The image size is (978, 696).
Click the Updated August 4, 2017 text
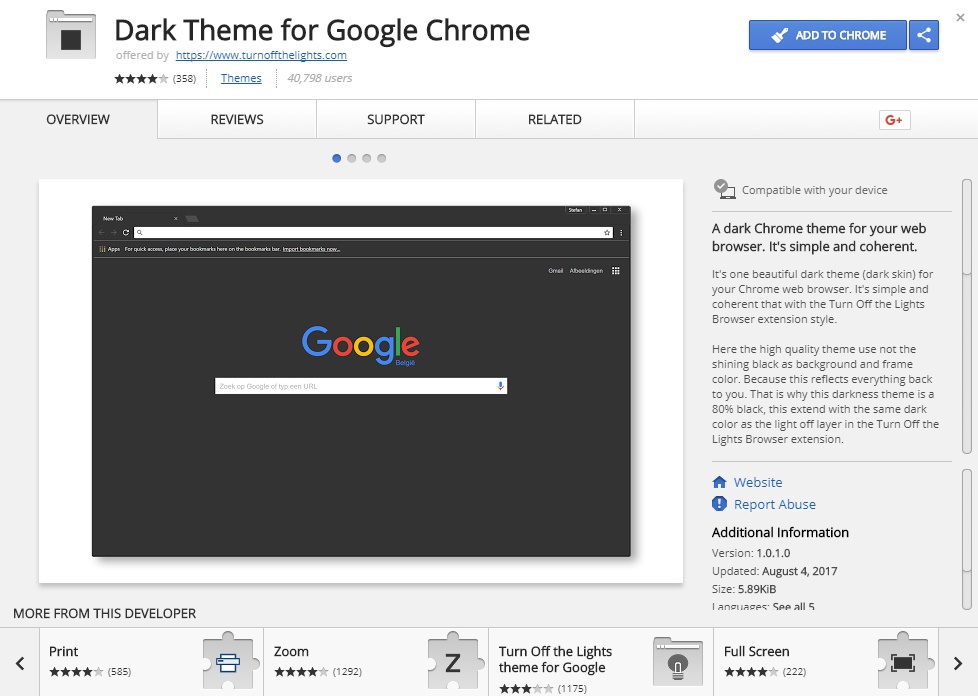[775, 571]
